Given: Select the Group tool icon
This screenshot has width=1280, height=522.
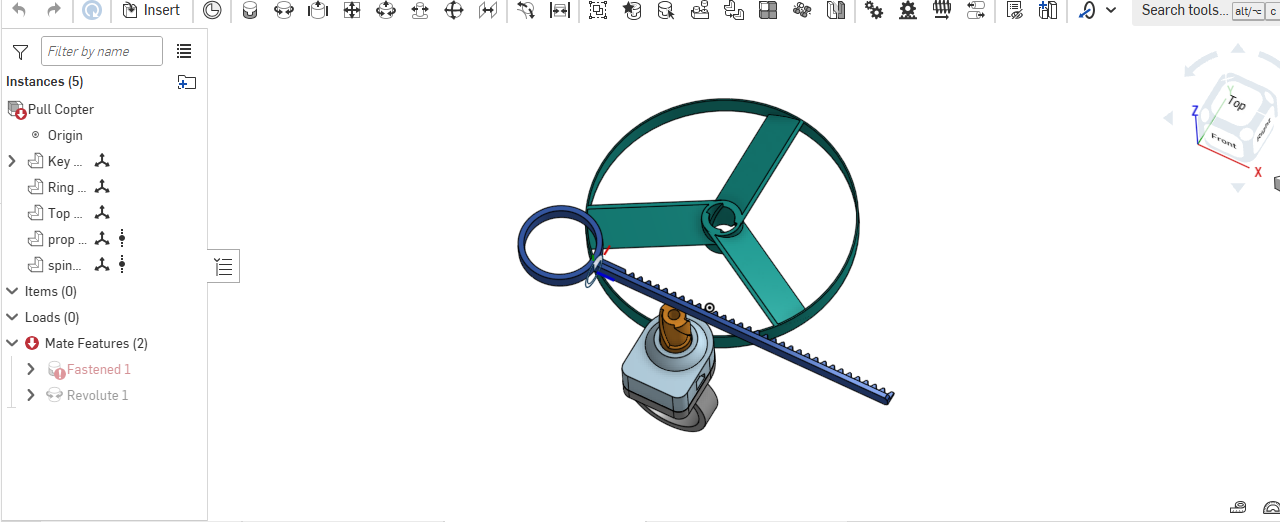Looking at the screenshot, I should click(597, 10).
